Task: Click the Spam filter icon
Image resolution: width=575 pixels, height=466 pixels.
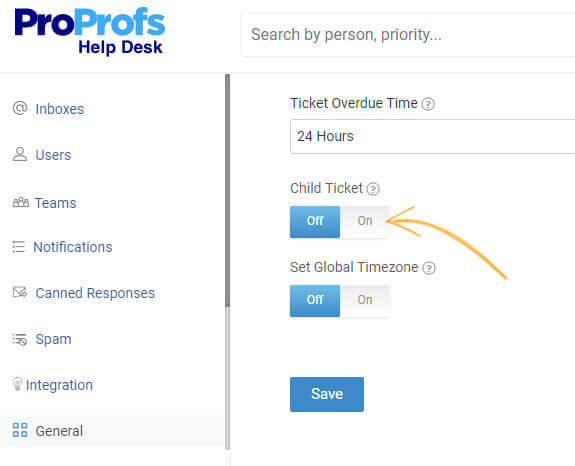Action: (x=20, y=340)
